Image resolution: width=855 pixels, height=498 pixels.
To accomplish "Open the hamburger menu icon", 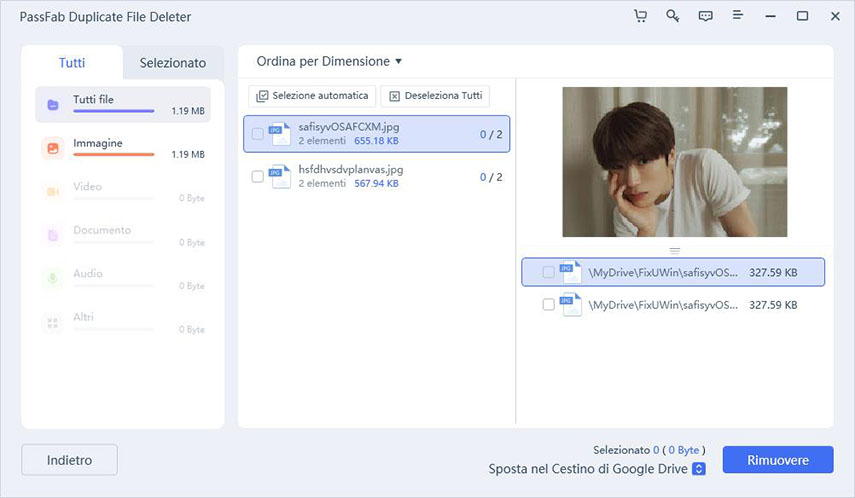I will (x=738, y=17).
